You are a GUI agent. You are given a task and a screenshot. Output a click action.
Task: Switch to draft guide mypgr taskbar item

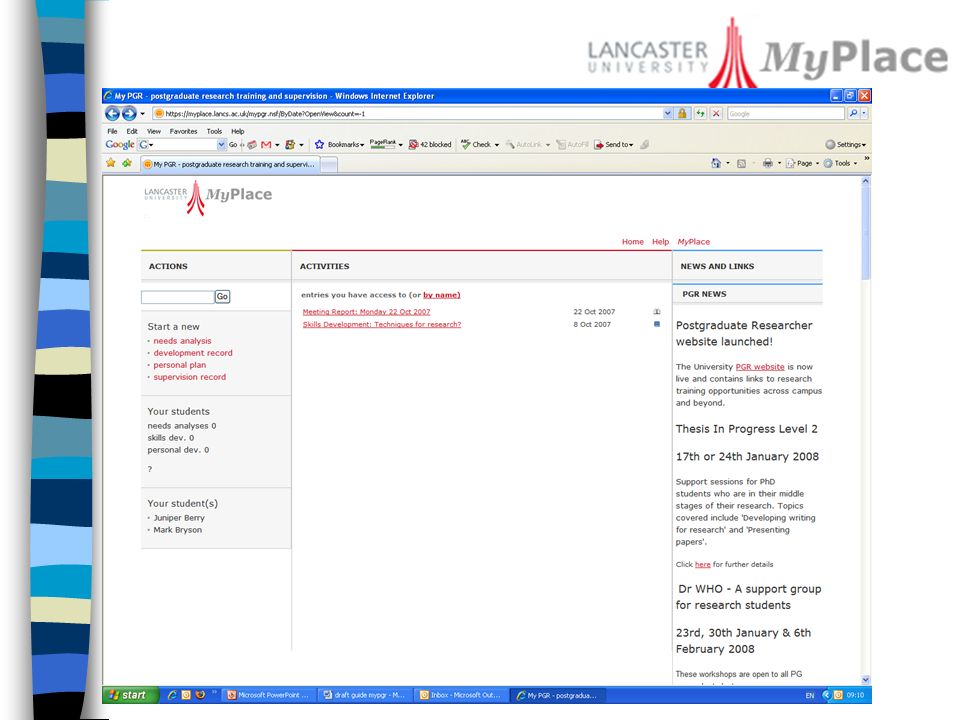point(365,695)
